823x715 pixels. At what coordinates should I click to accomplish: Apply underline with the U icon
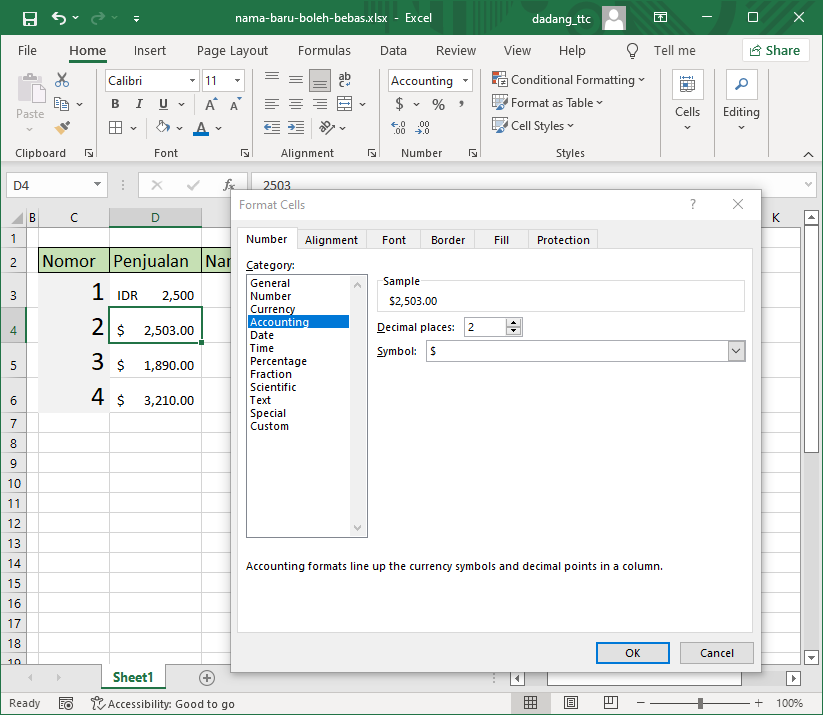tap(161, 103)
